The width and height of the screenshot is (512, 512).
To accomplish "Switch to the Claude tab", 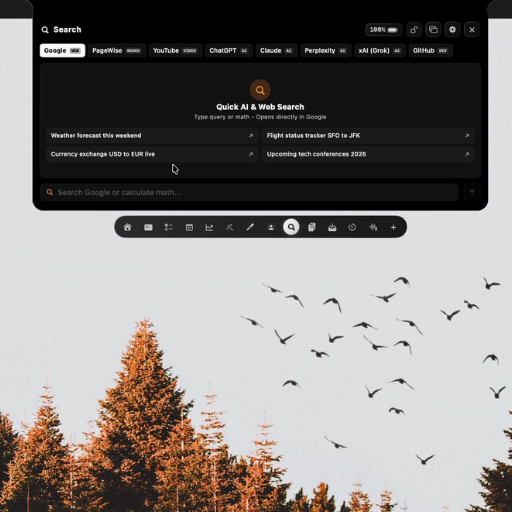I will (276, 51).
